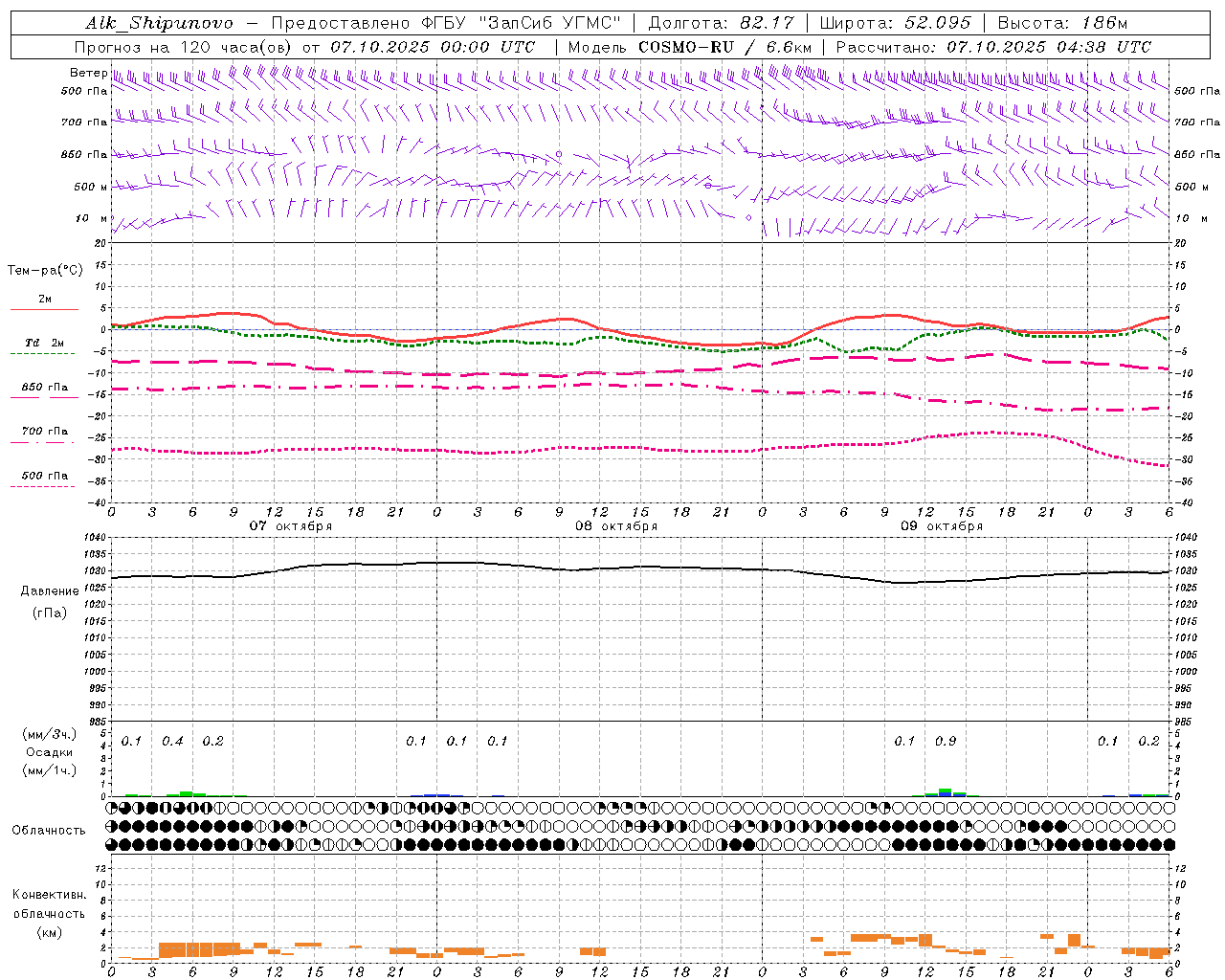Click the dash-dot 700 гПа temperature legend line
This screenshot has width=1225, height=980.
tap(44, 441)
